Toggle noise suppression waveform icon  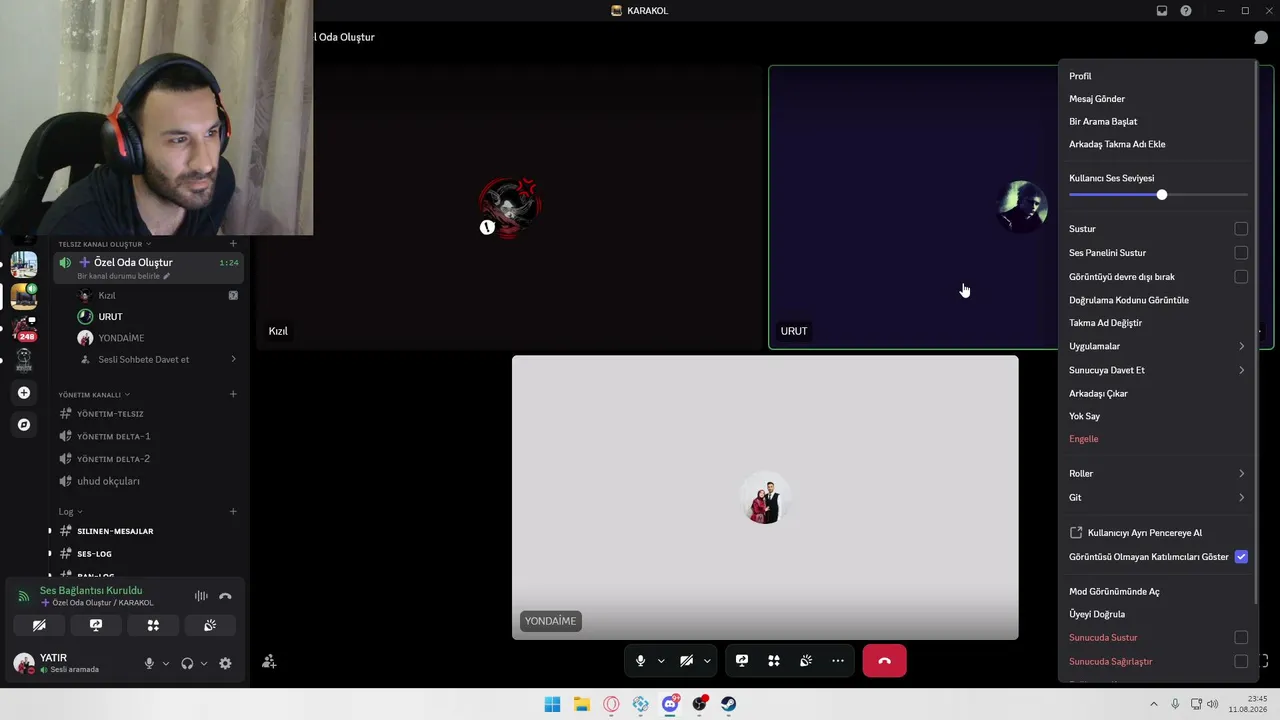(201, 596)
